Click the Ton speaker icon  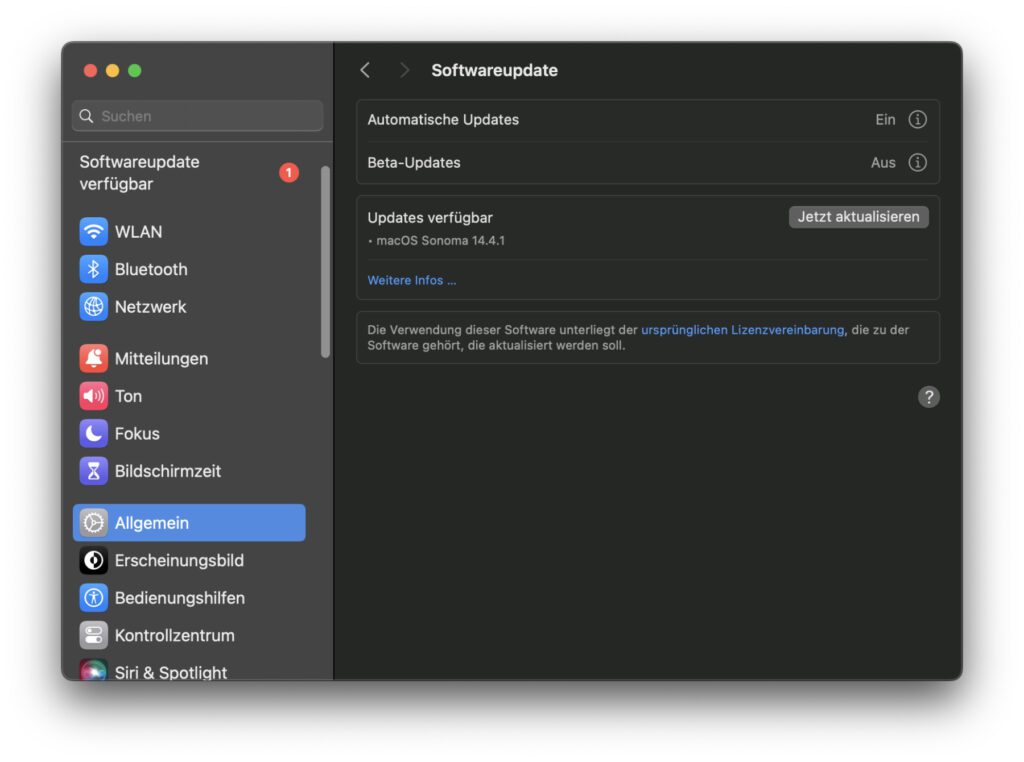point(94,396)
